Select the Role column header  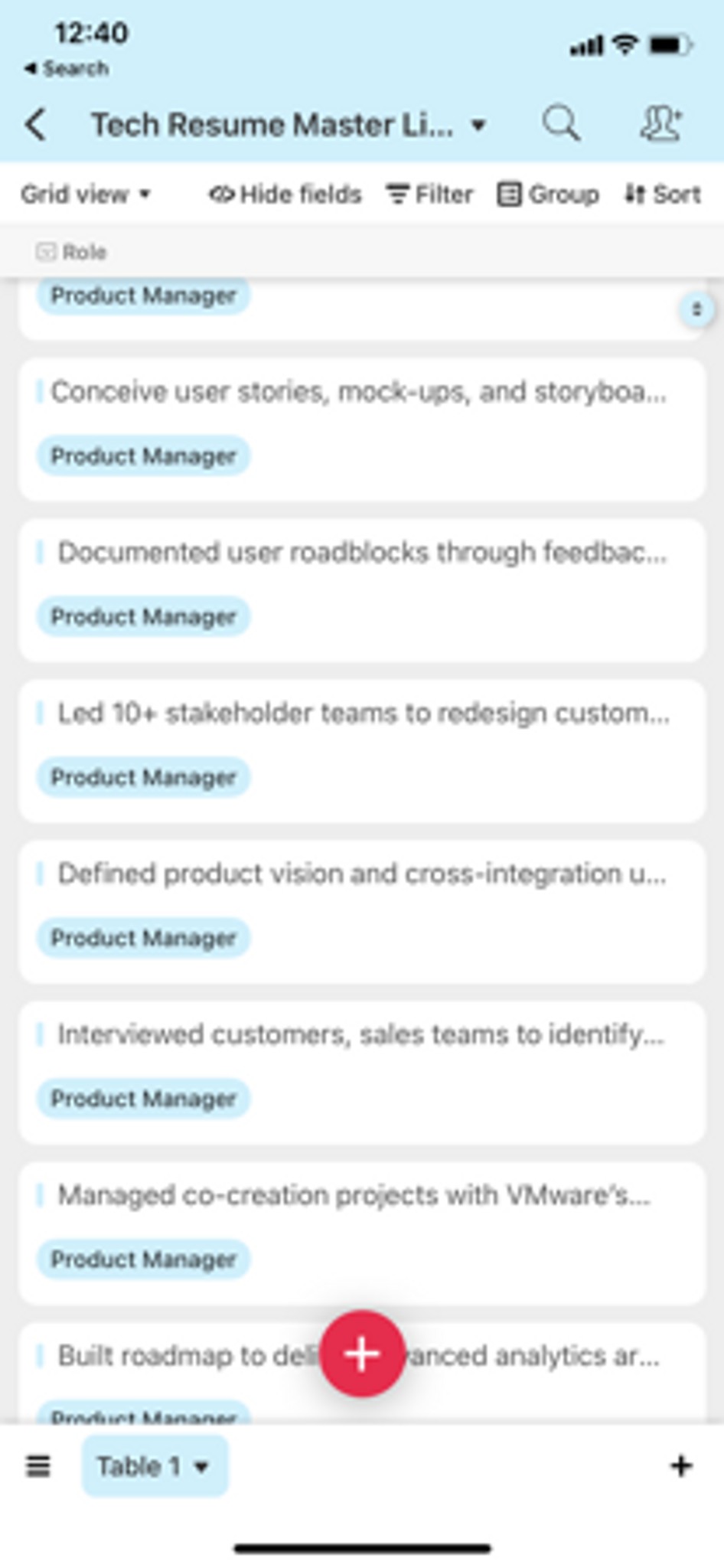tap(73, 251)
